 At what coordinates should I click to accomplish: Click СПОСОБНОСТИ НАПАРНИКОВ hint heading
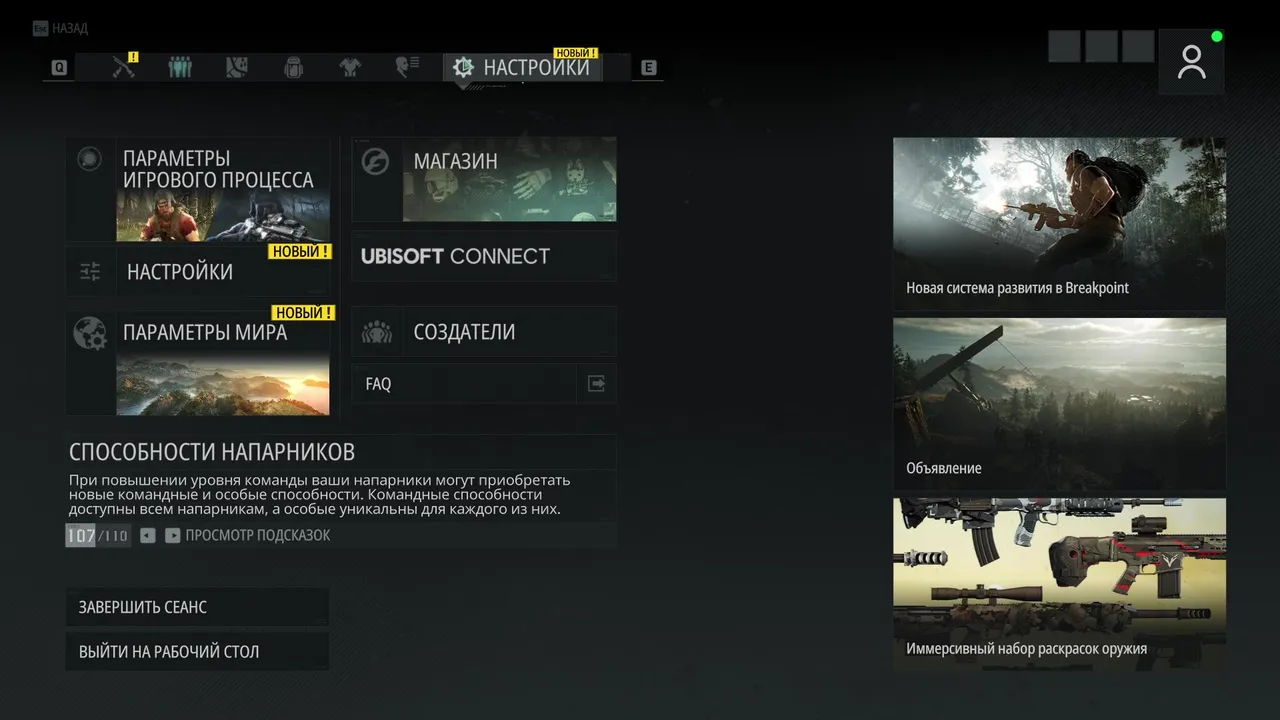(212, 452)
